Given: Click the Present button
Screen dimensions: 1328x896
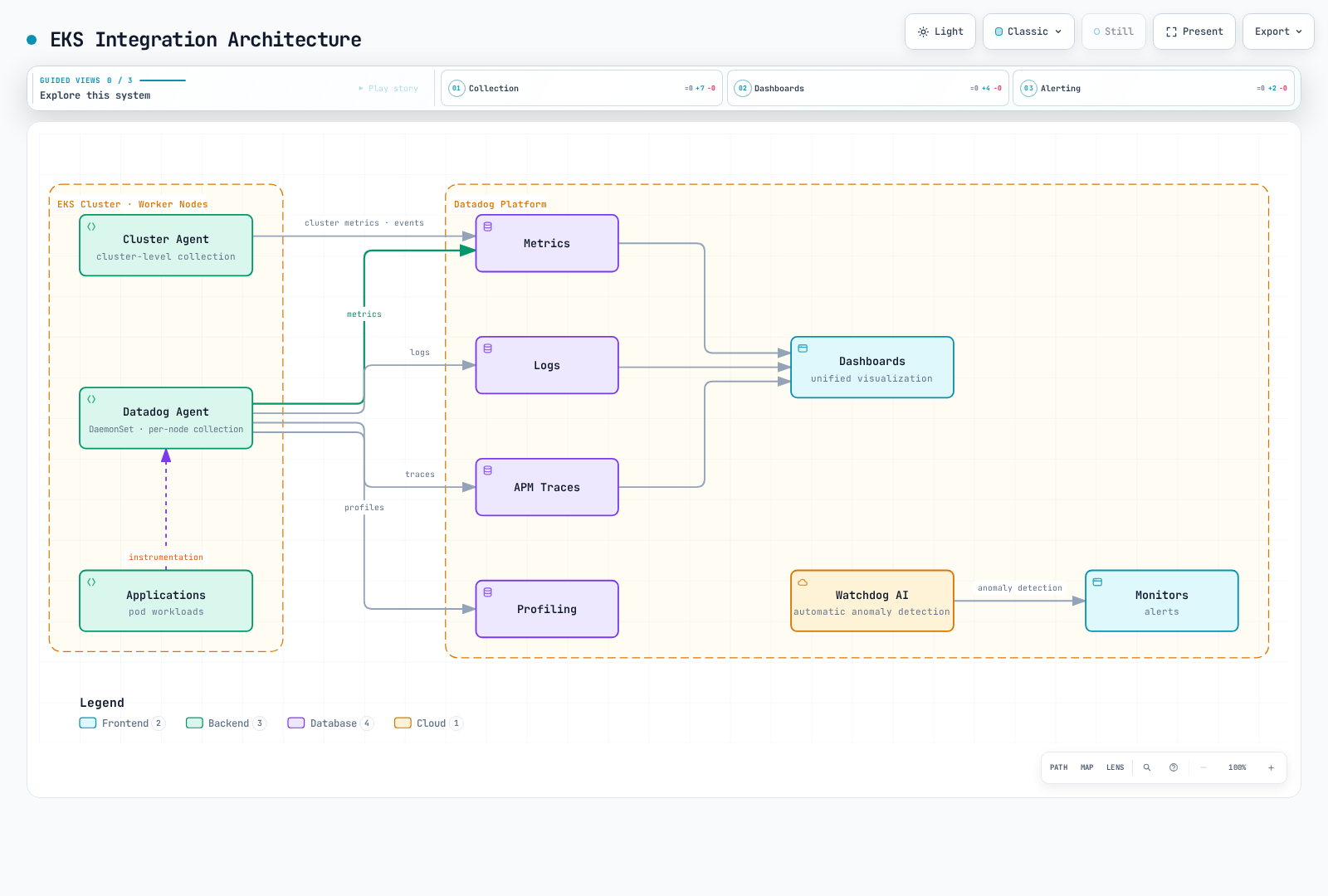Looking at the screenshot, I should point(1194,32).
